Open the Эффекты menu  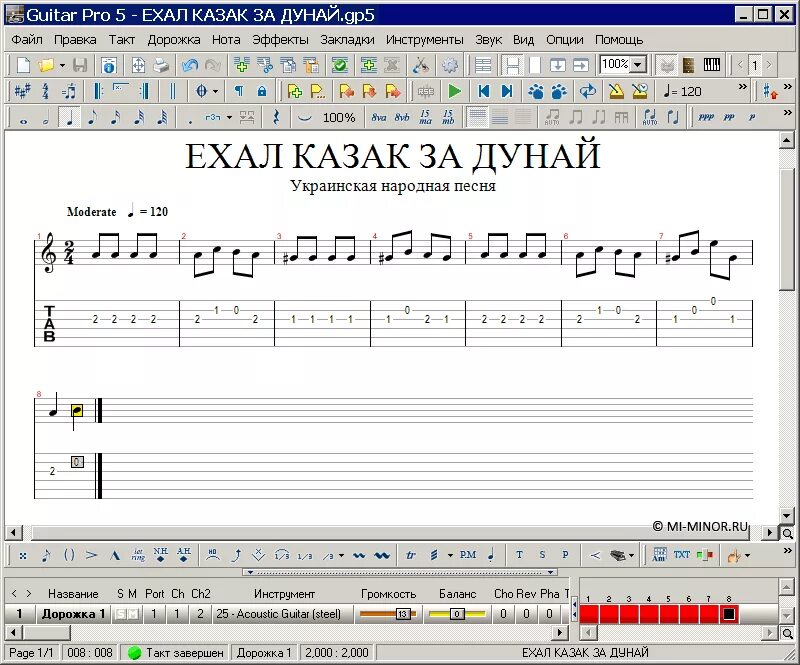pos(281,40)
